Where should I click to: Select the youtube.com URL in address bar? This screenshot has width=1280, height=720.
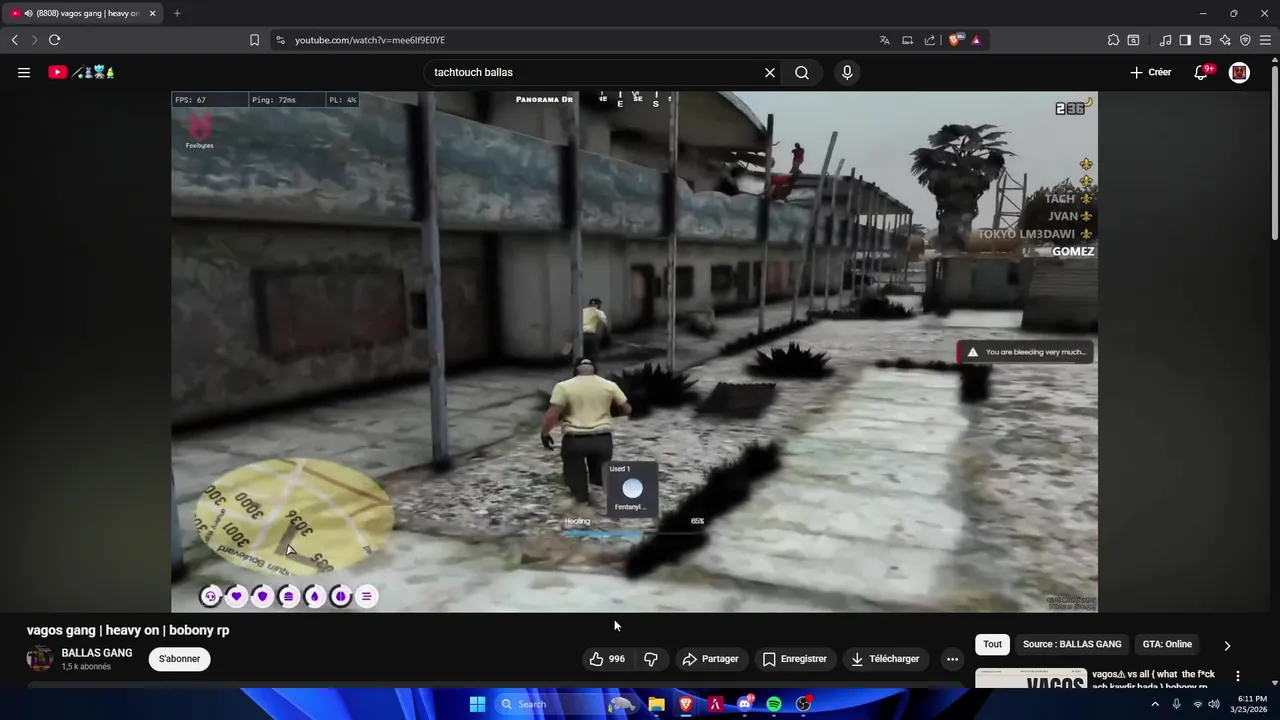pos(370,40)
